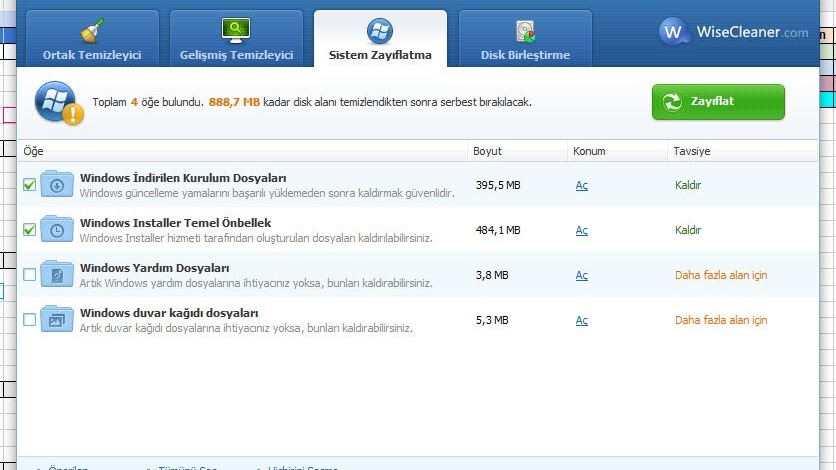Click the help folder icon for Yardım Dosyaları
Viewport: 836px width, 470px height.
click(57, 274)
